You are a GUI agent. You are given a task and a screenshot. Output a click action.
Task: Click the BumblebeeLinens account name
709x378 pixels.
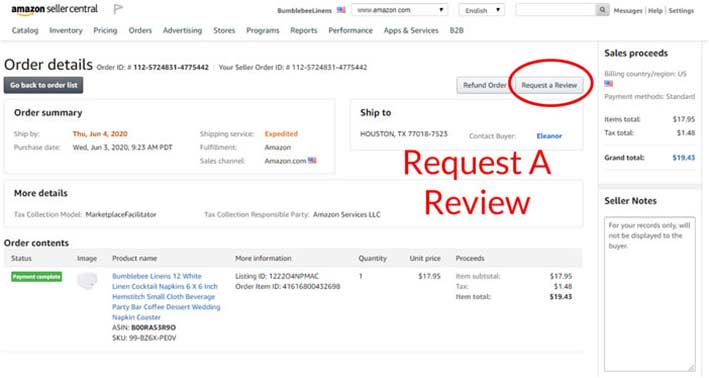coord(304,10)
